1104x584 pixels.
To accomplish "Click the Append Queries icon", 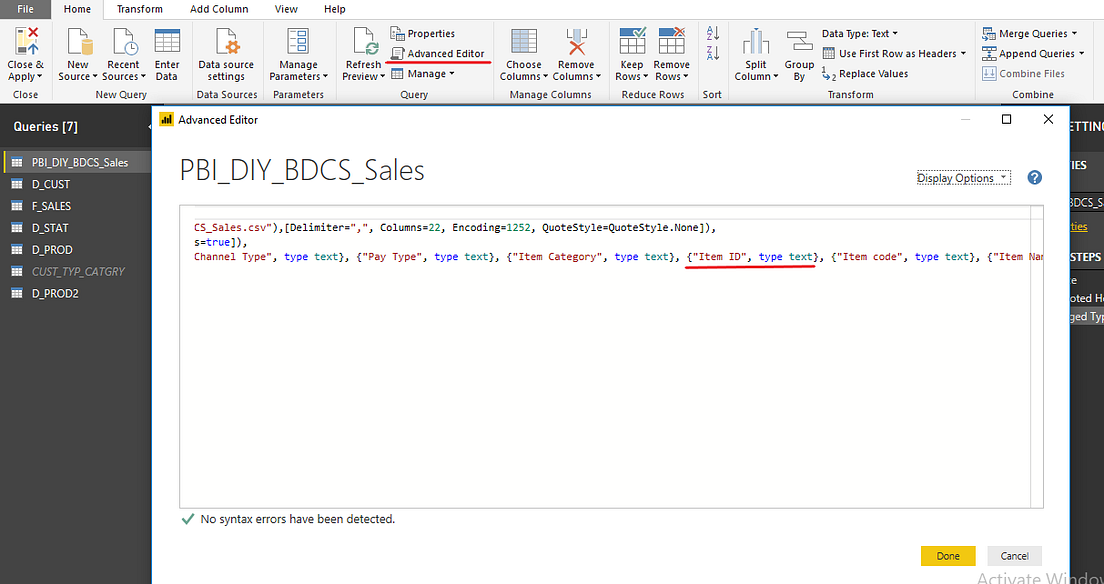I will 1030,53.
